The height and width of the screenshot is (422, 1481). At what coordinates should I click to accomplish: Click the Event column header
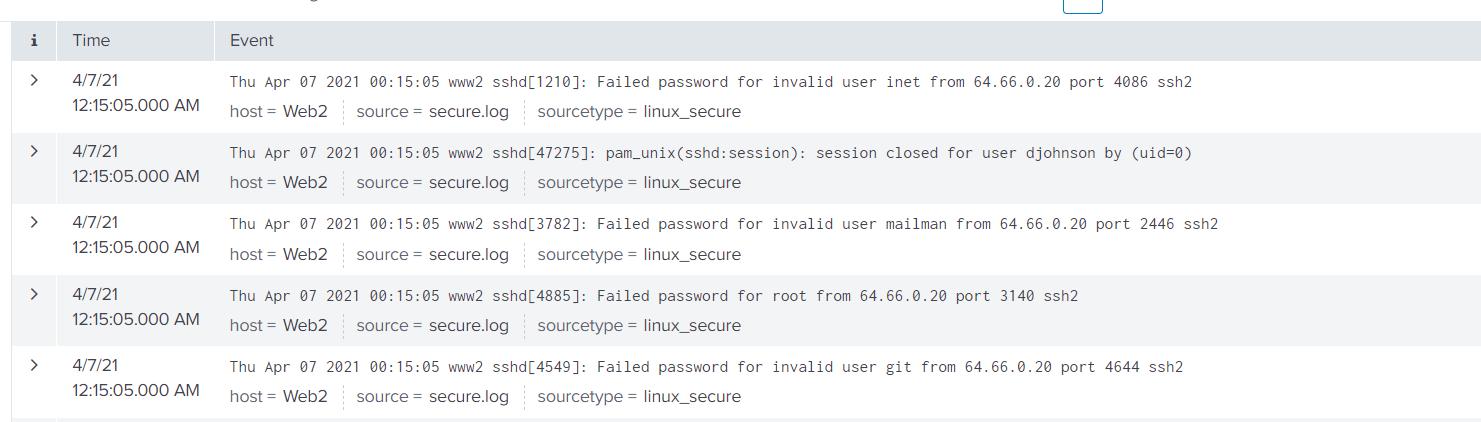[x=252, y=41]
